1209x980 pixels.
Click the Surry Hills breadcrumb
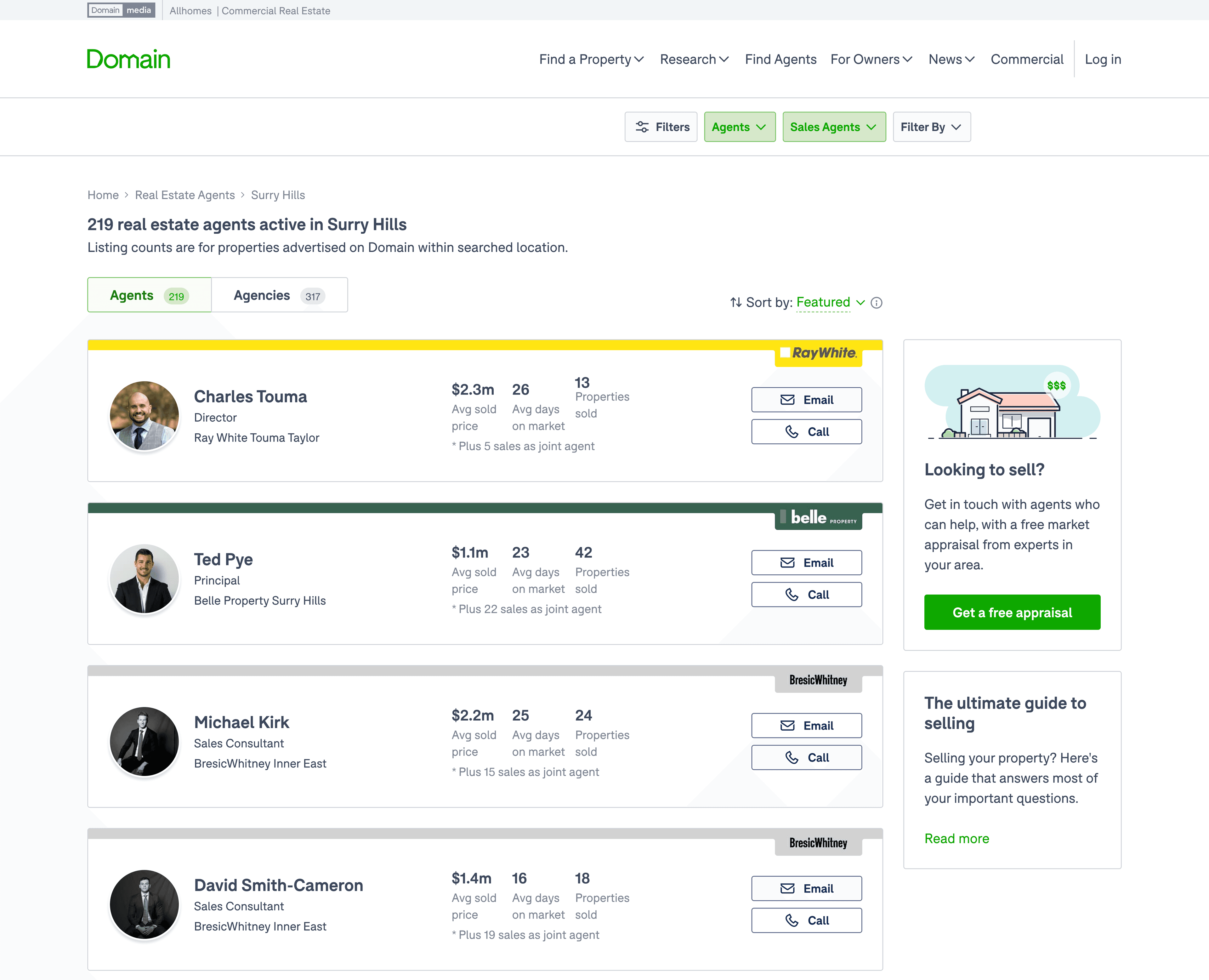point(278,195)
